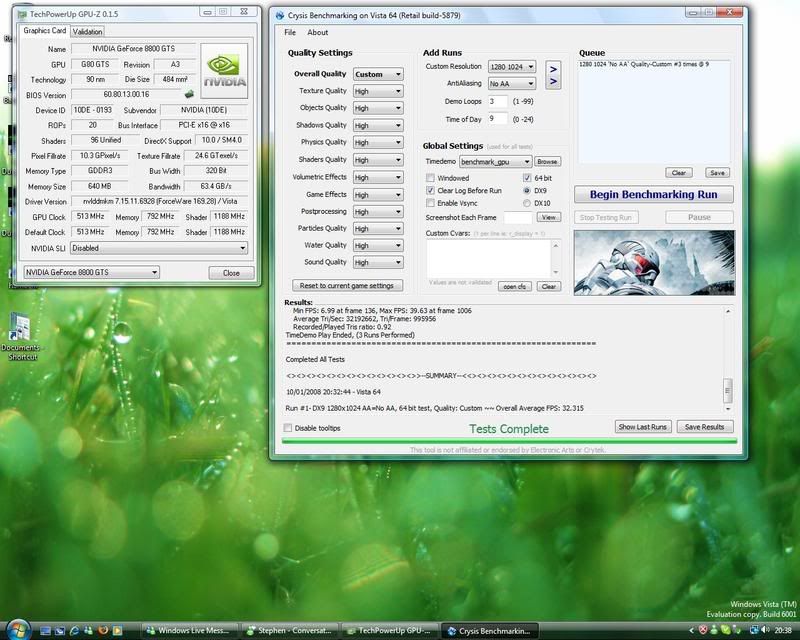Viewport: 800px width, 640px height.
Task: Open the File menu
Action: coord(290,32)
